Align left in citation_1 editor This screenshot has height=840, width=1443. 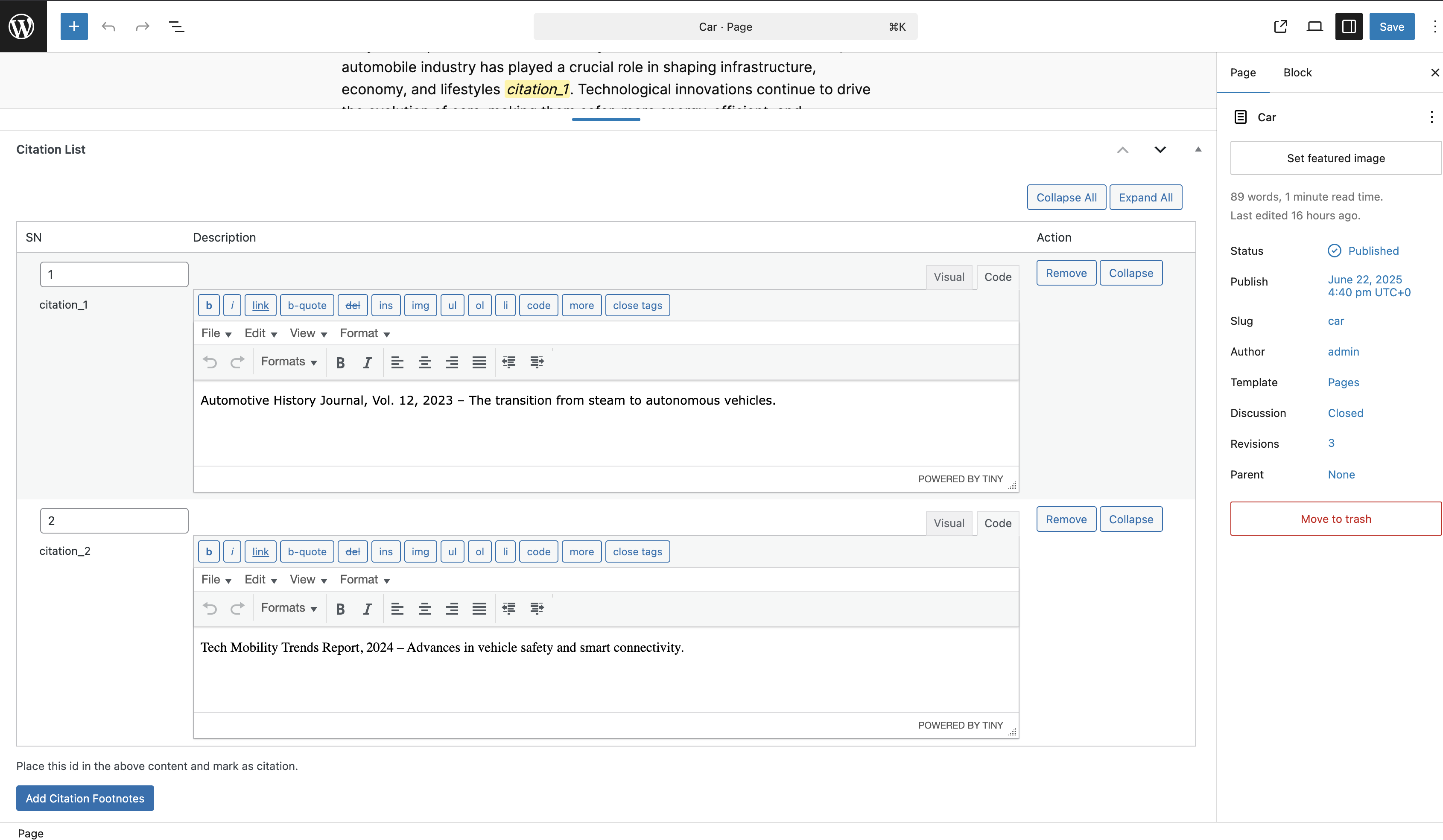pos(397,362)
